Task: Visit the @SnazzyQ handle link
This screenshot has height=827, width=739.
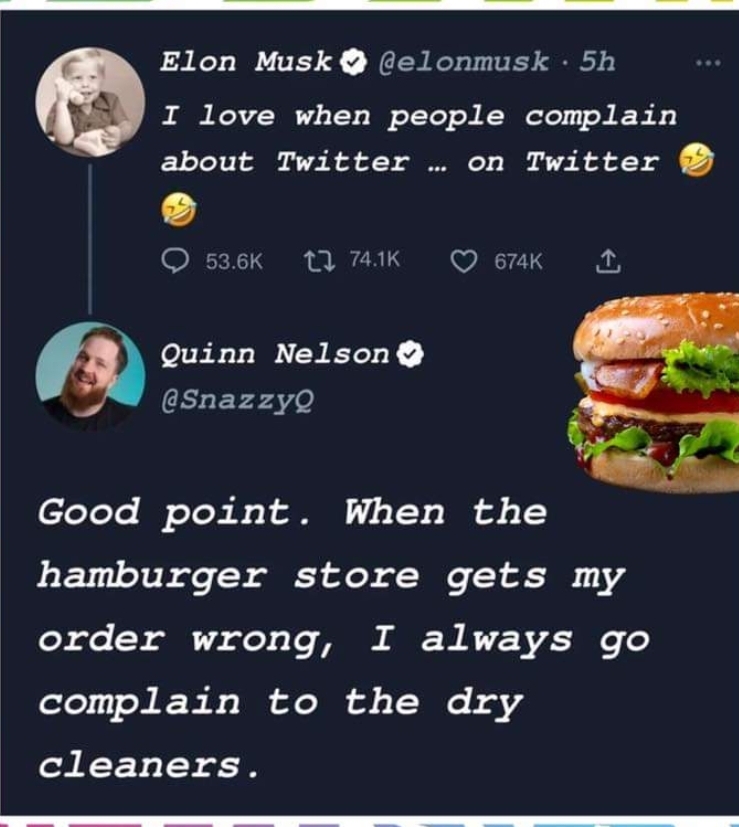Action: point(237,401)
